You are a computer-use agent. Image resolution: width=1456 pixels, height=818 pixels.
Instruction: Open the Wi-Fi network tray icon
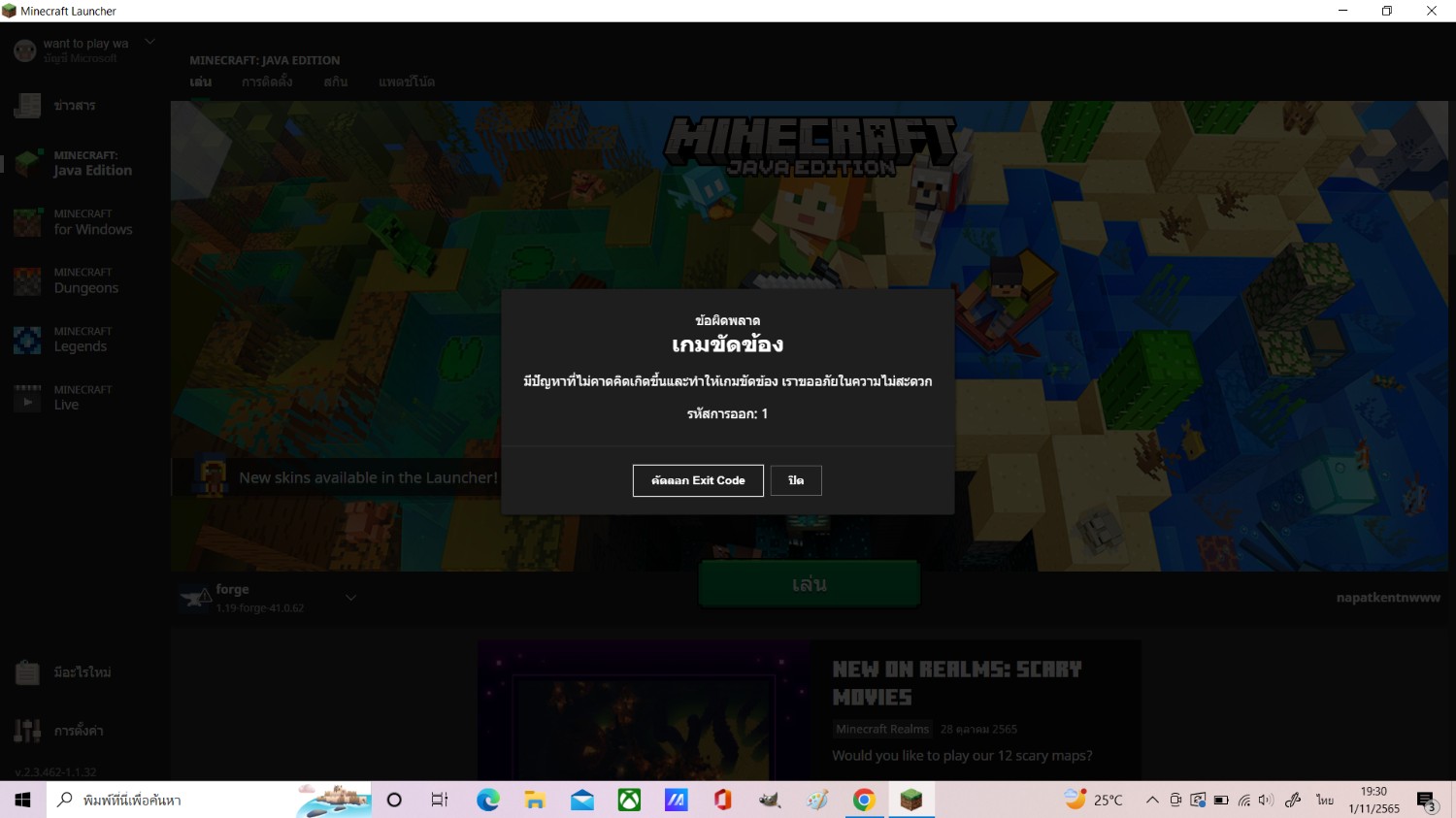point(1244,801)
